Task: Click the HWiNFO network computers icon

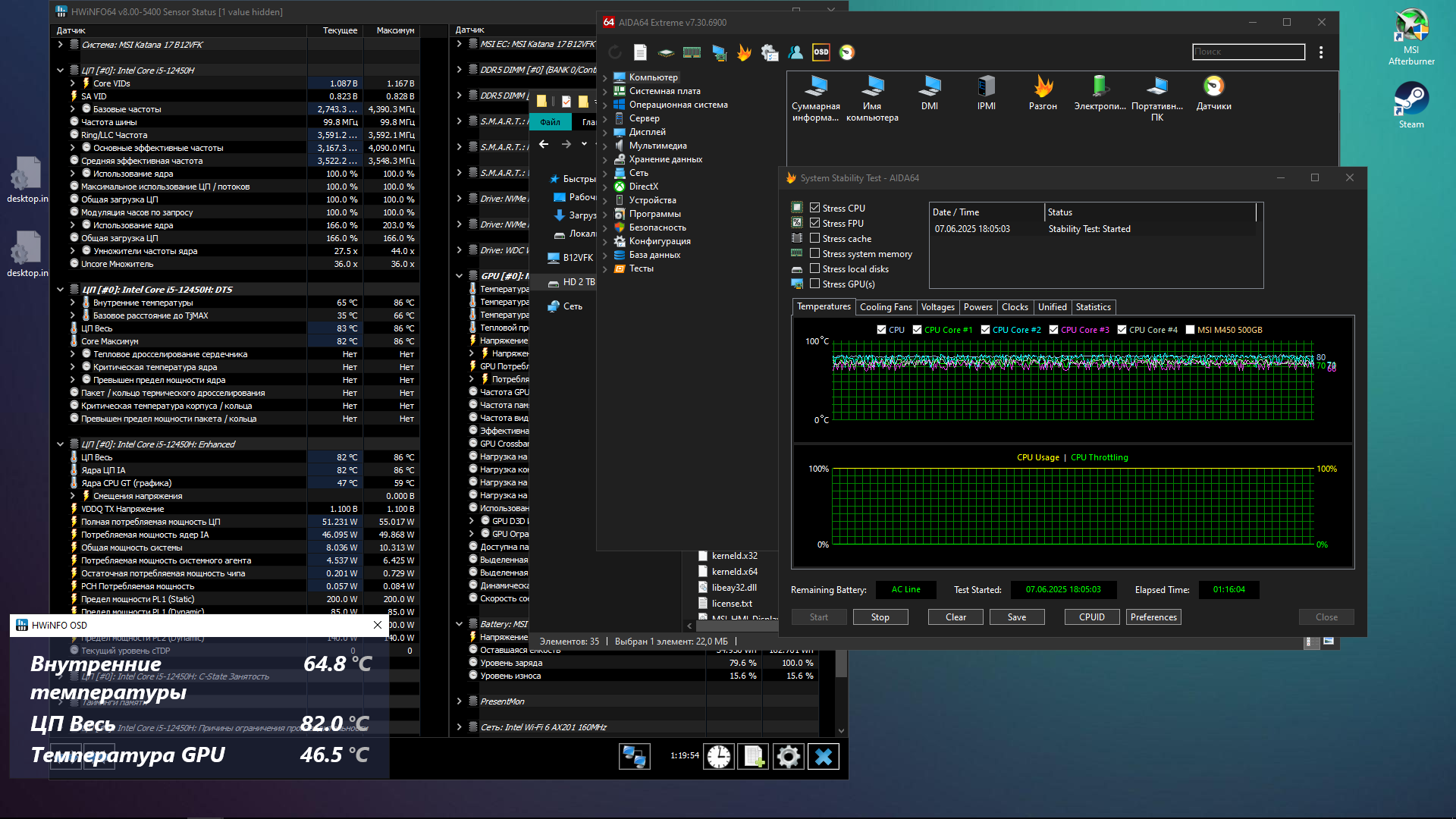Action: [634, 756]
